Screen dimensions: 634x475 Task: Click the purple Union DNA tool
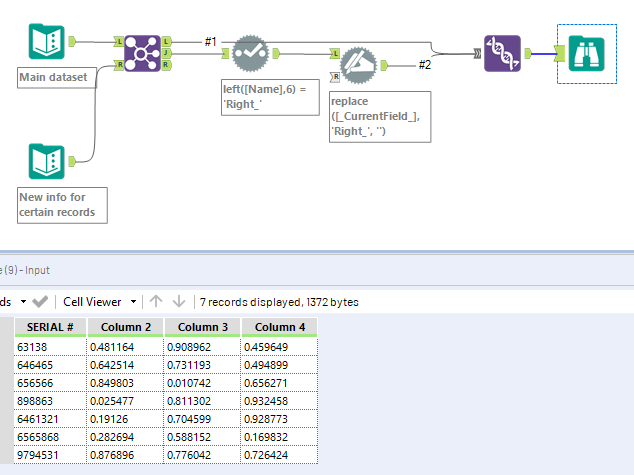click(x=502, y=52)
